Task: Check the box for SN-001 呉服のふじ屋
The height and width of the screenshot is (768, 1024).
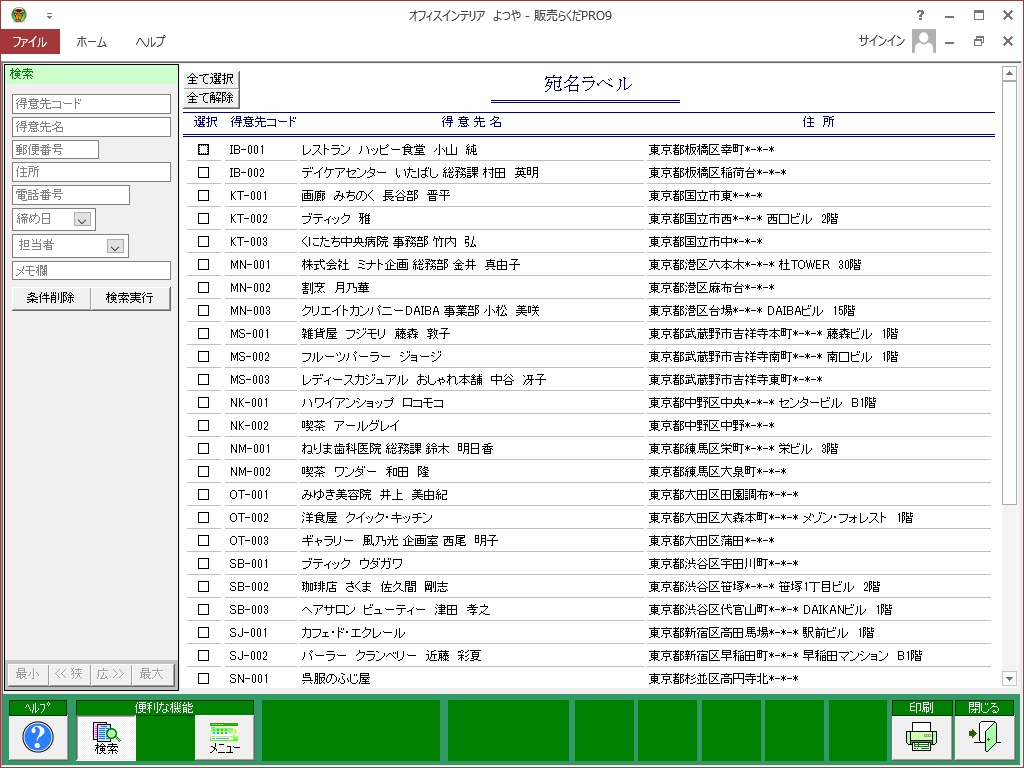Action: point(204,679)
